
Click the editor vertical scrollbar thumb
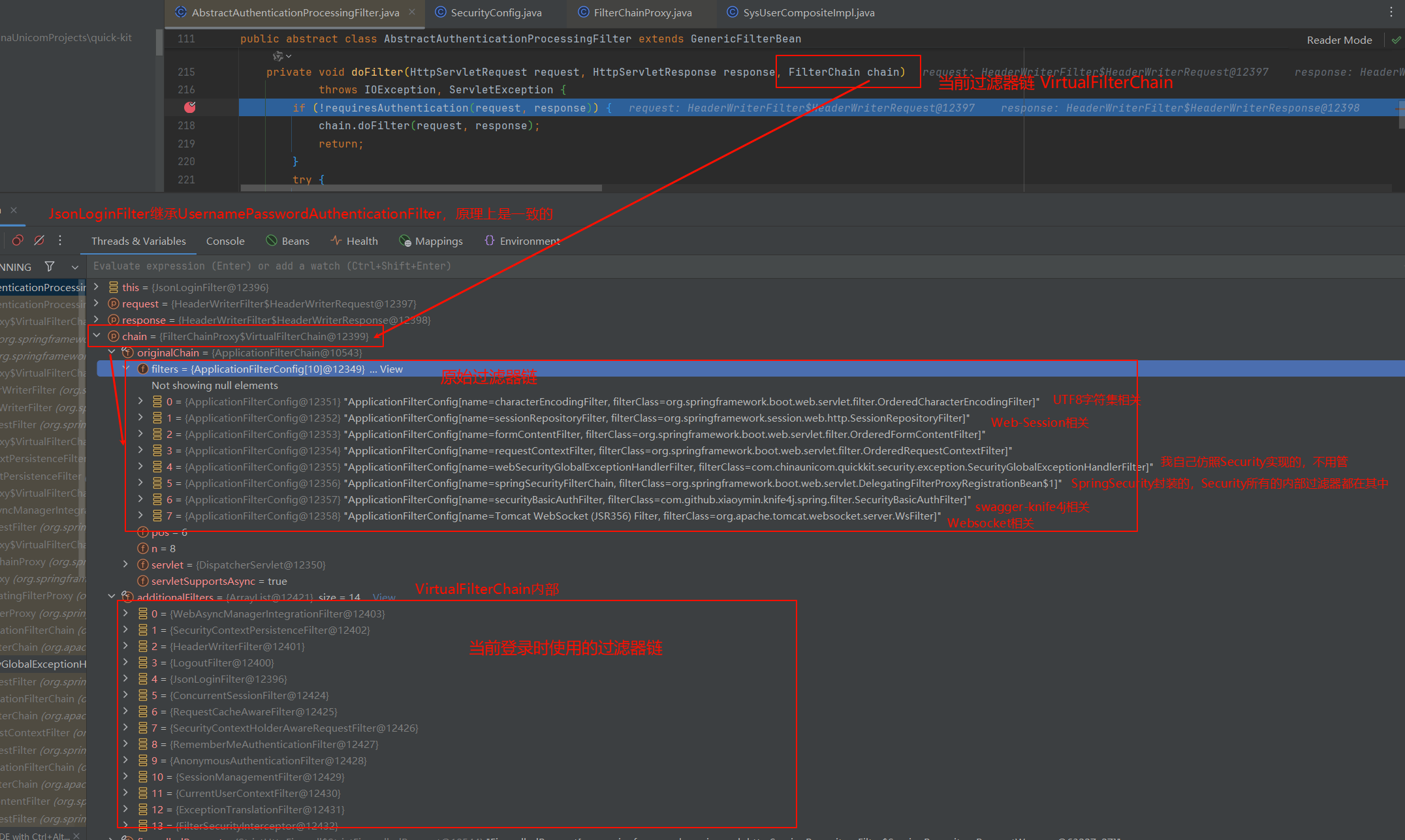[1401, 114]
